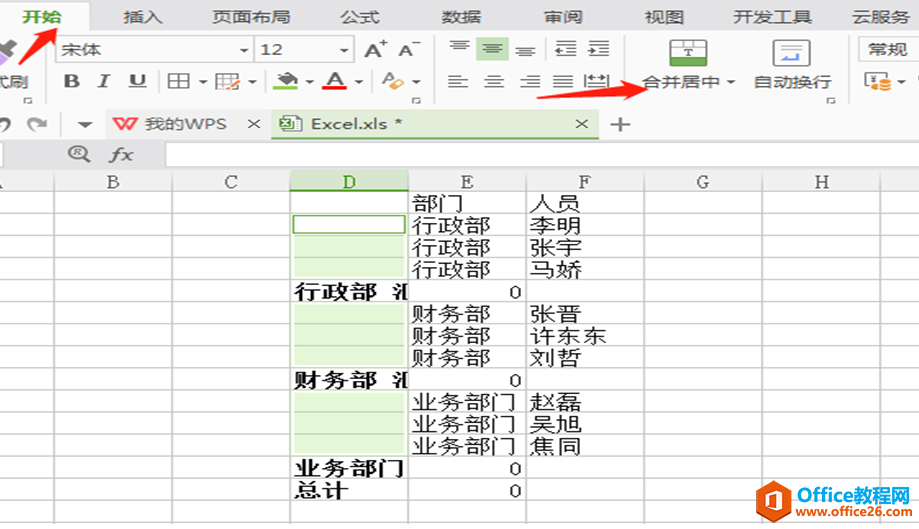The image size is (919, 529).
Task: Add a new document tab with plus
Action: [x=620, y=124]
